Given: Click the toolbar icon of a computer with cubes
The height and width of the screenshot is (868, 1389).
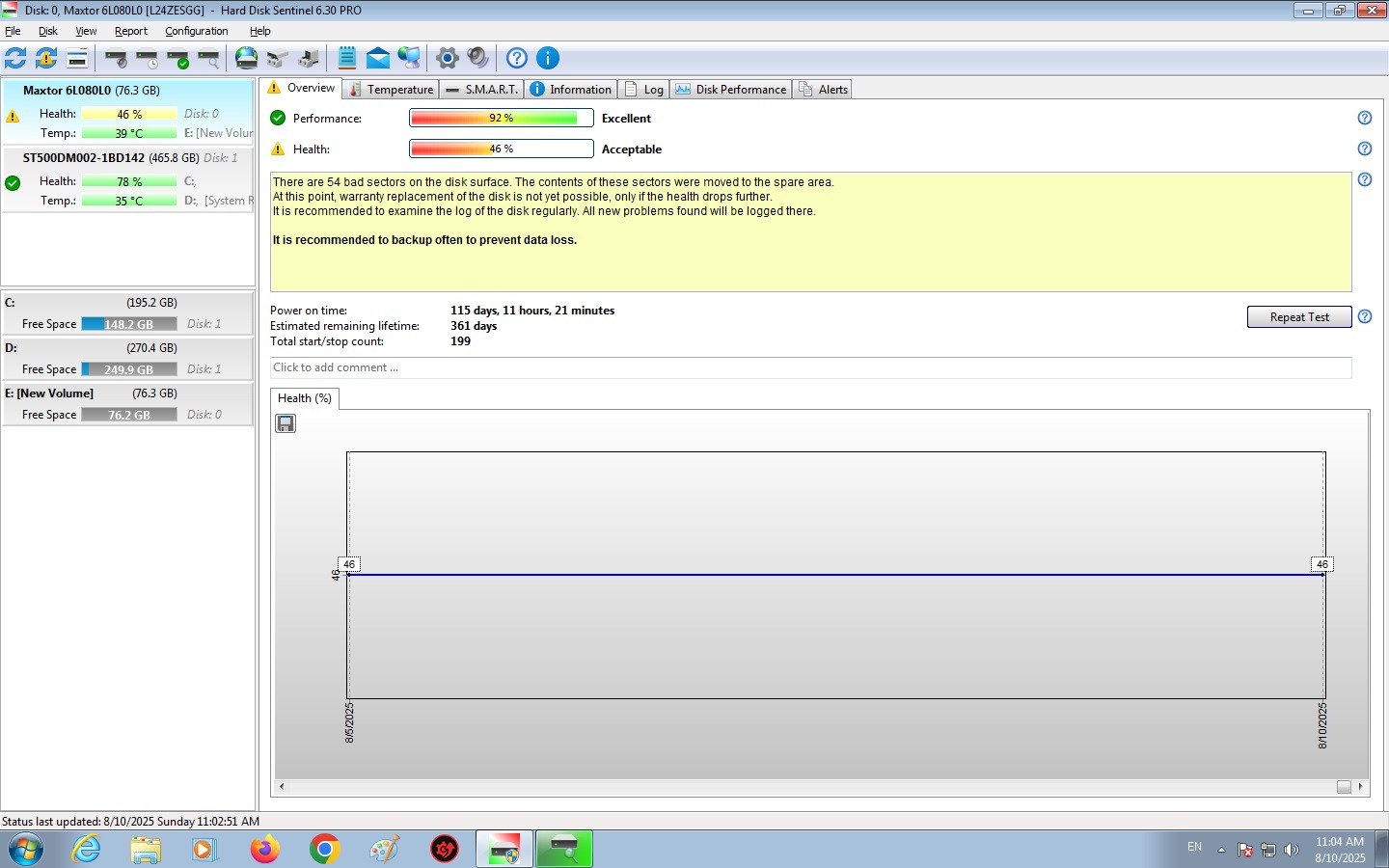Looking at the screenshot, I should coord(309,59).
